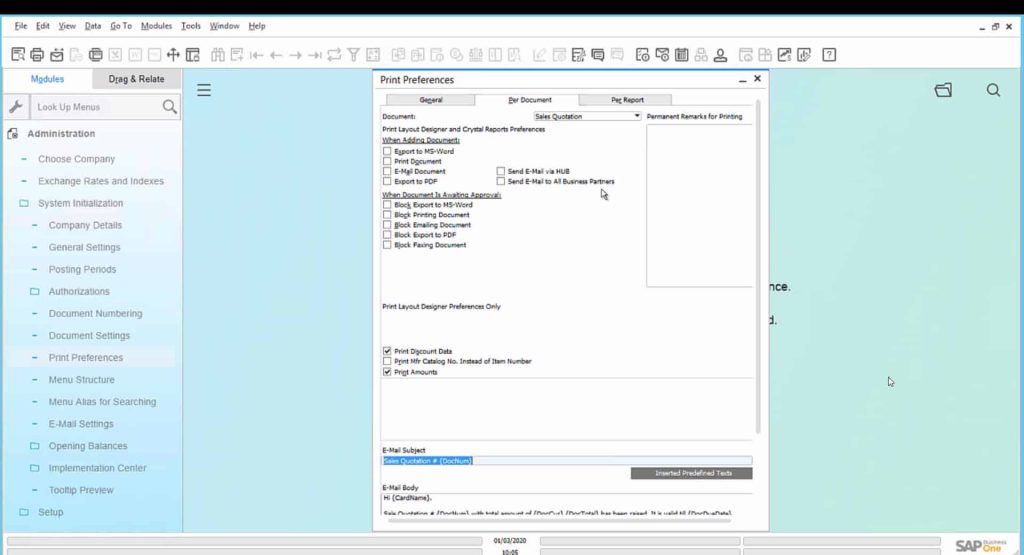Open Print Preview from the toolbar
This screenshot has width=1024, height=555.
click(18, 55)
